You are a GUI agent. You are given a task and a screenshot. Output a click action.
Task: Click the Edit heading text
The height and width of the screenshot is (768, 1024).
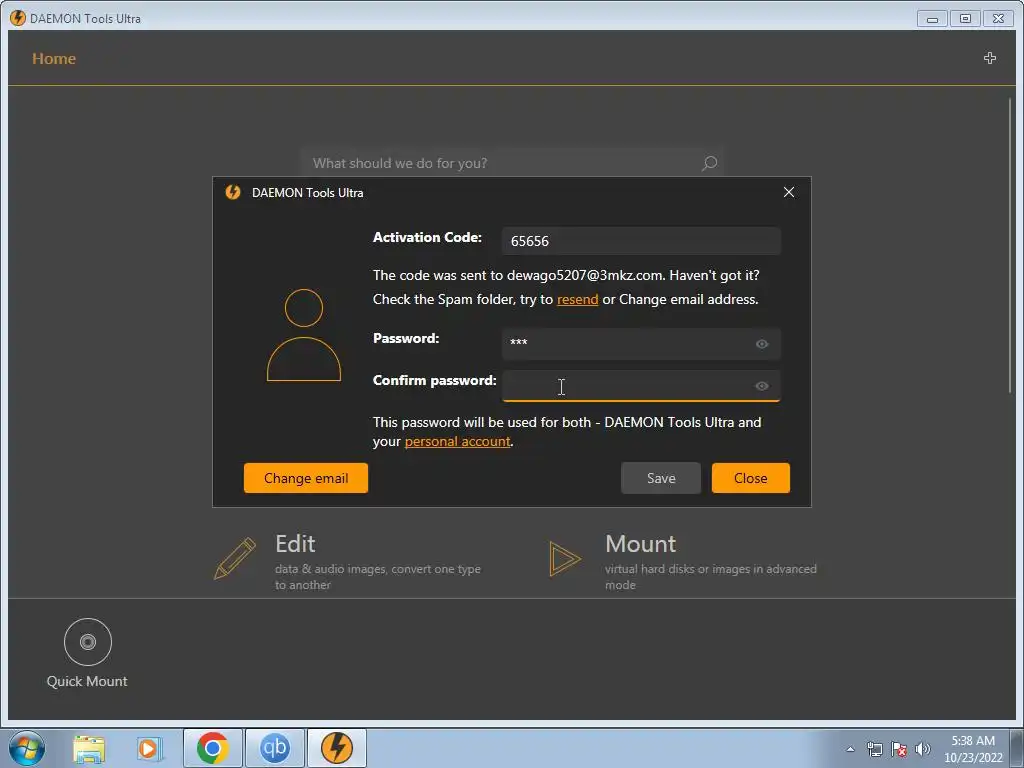click(295, 544)
